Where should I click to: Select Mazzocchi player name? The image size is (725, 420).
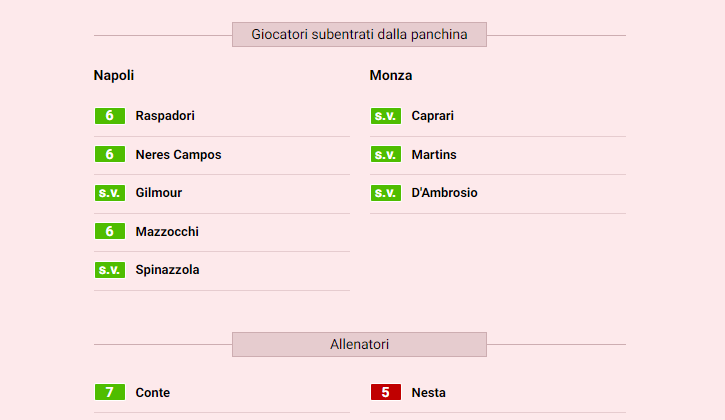pos(167,232)
